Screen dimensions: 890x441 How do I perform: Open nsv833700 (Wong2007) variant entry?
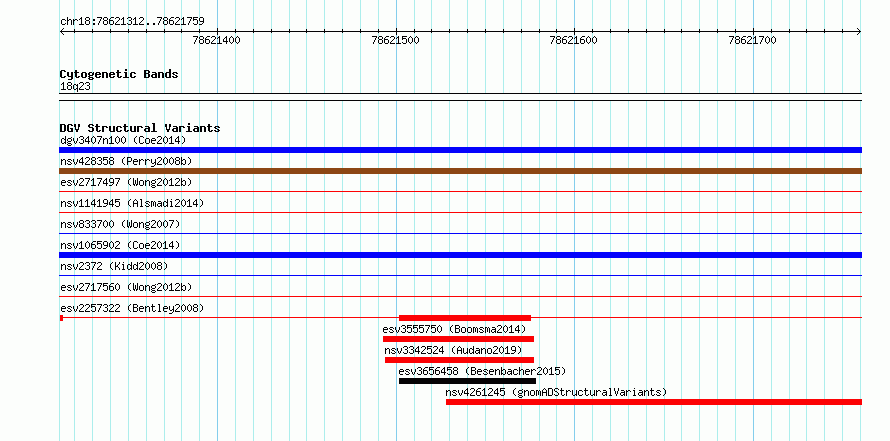(120, 224)
